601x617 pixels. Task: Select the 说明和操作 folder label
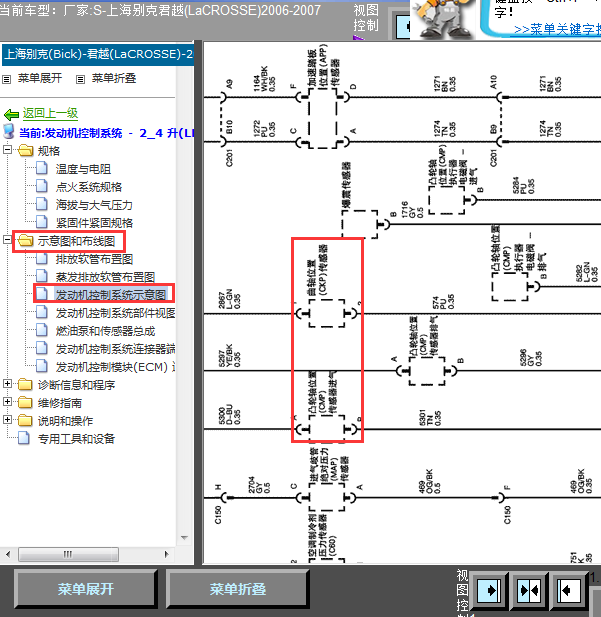(65, 421)
